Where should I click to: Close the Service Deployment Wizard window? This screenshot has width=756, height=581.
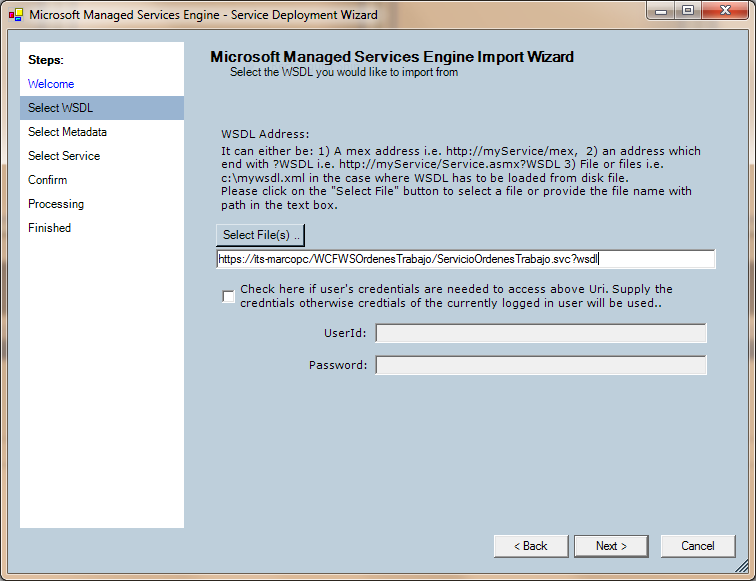(725, 11)
